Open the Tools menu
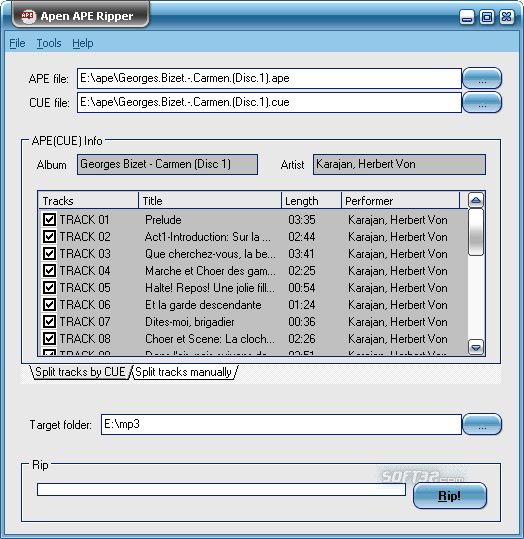The width and height of the screenshot is (524, 539). tap(49, 43)
